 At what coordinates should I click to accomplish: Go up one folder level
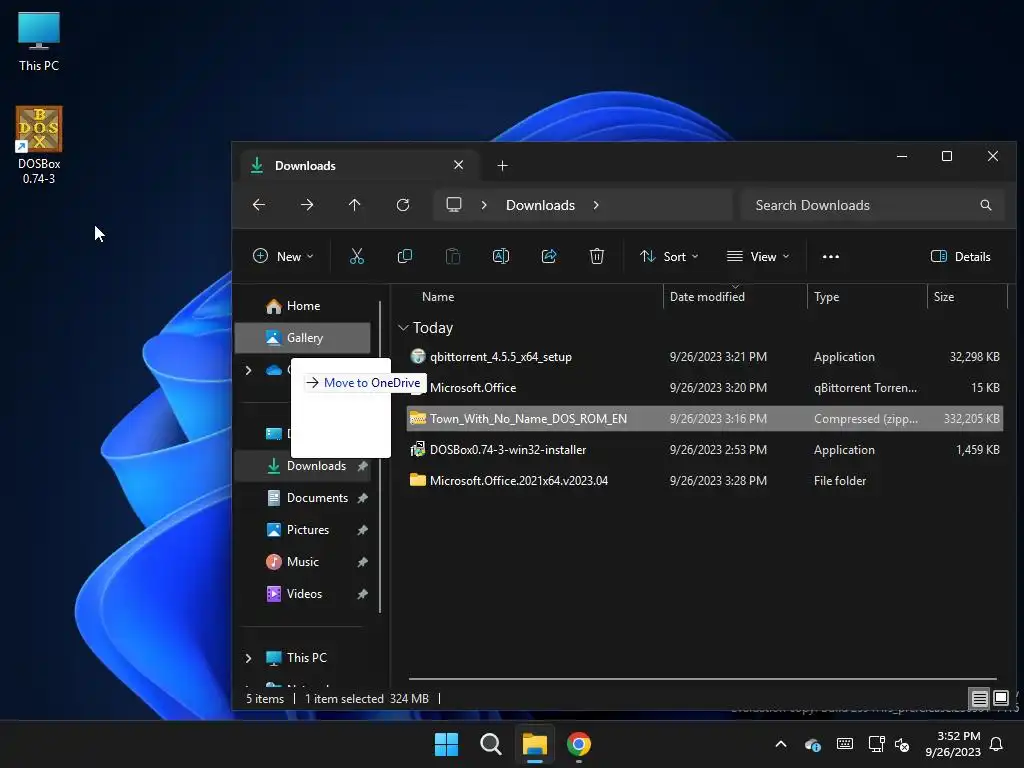355,205
